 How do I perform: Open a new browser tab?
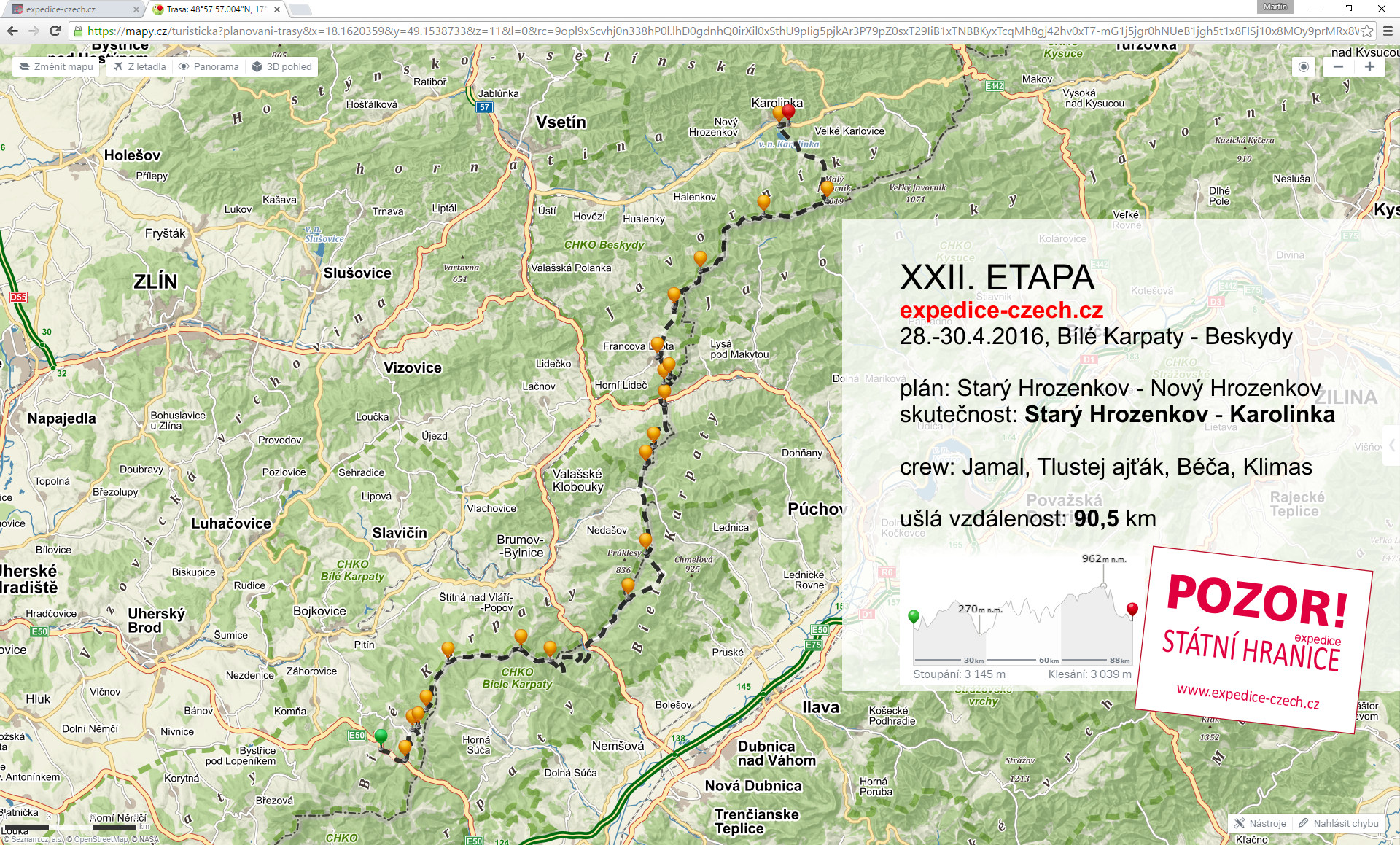[x=300, y=9]
